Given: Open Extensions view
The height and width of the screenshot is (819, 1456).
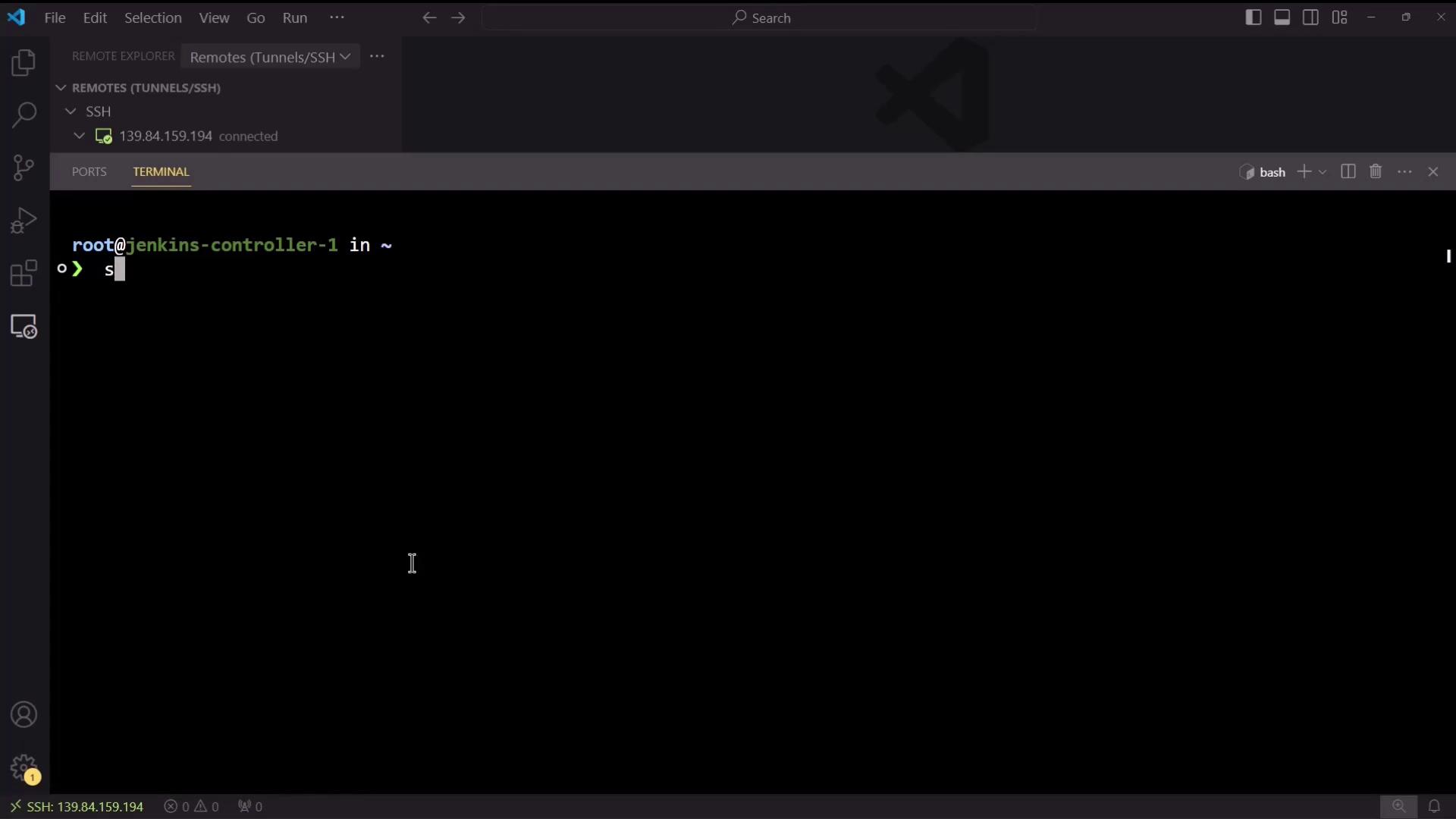Looking at the screenshot, I should pyautogui.click(x=24, y=273).
